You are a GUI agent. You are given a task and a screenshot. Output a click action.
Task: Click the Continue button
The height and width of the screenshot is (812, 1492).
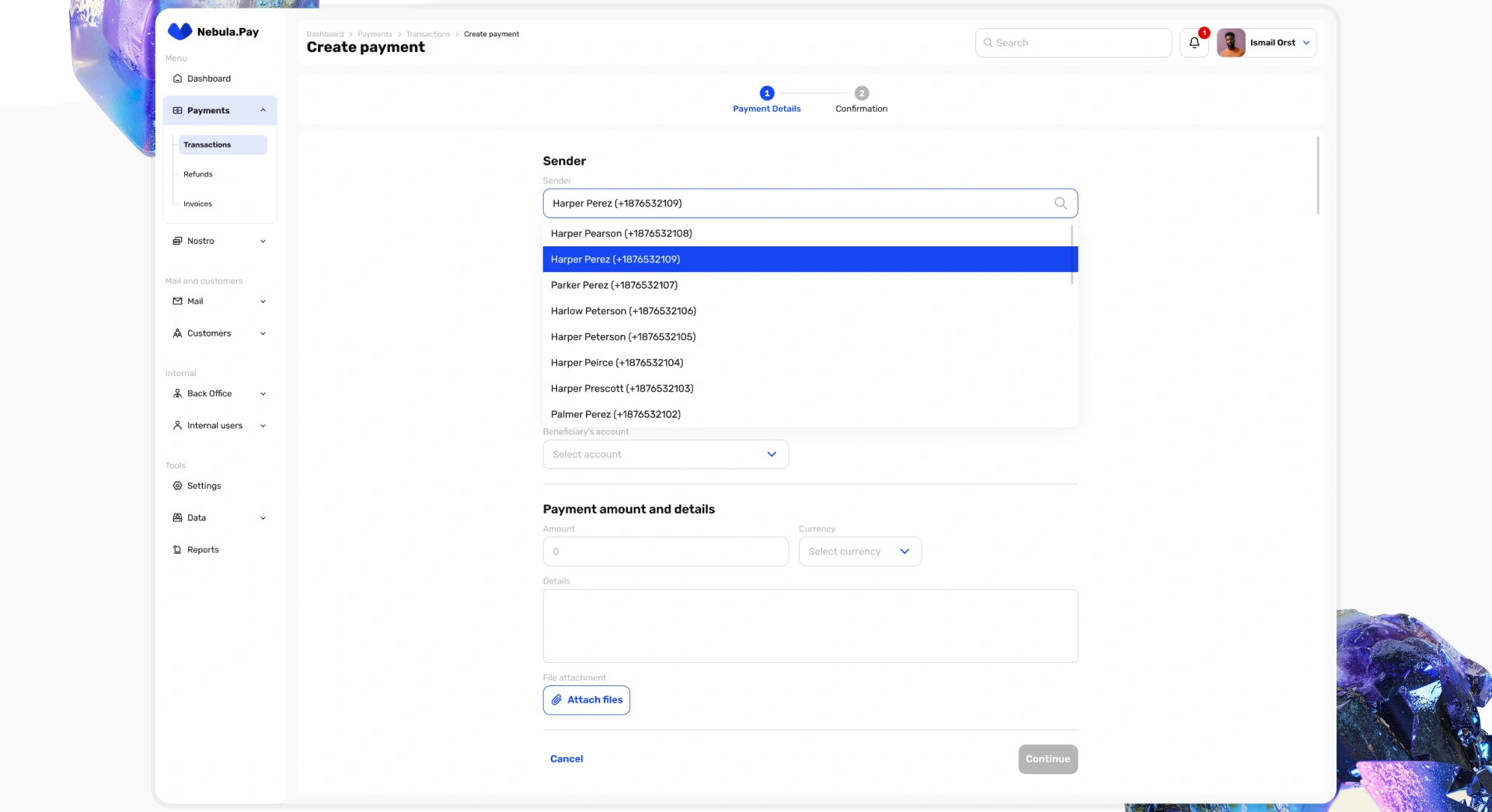(1048, 759)
